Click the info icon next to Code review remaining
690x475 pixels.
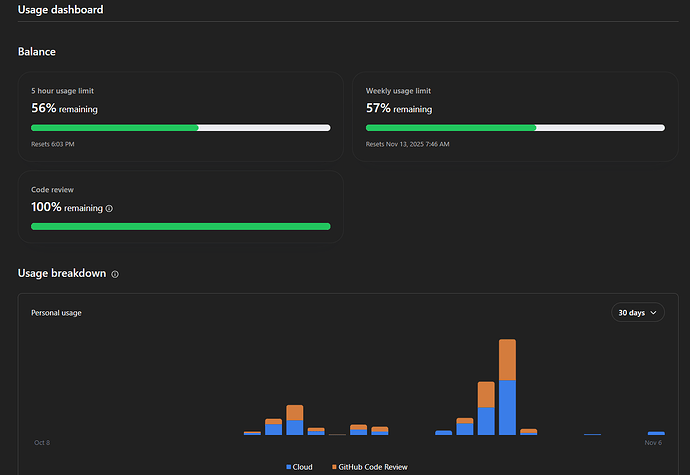click(x=109, y=209)
